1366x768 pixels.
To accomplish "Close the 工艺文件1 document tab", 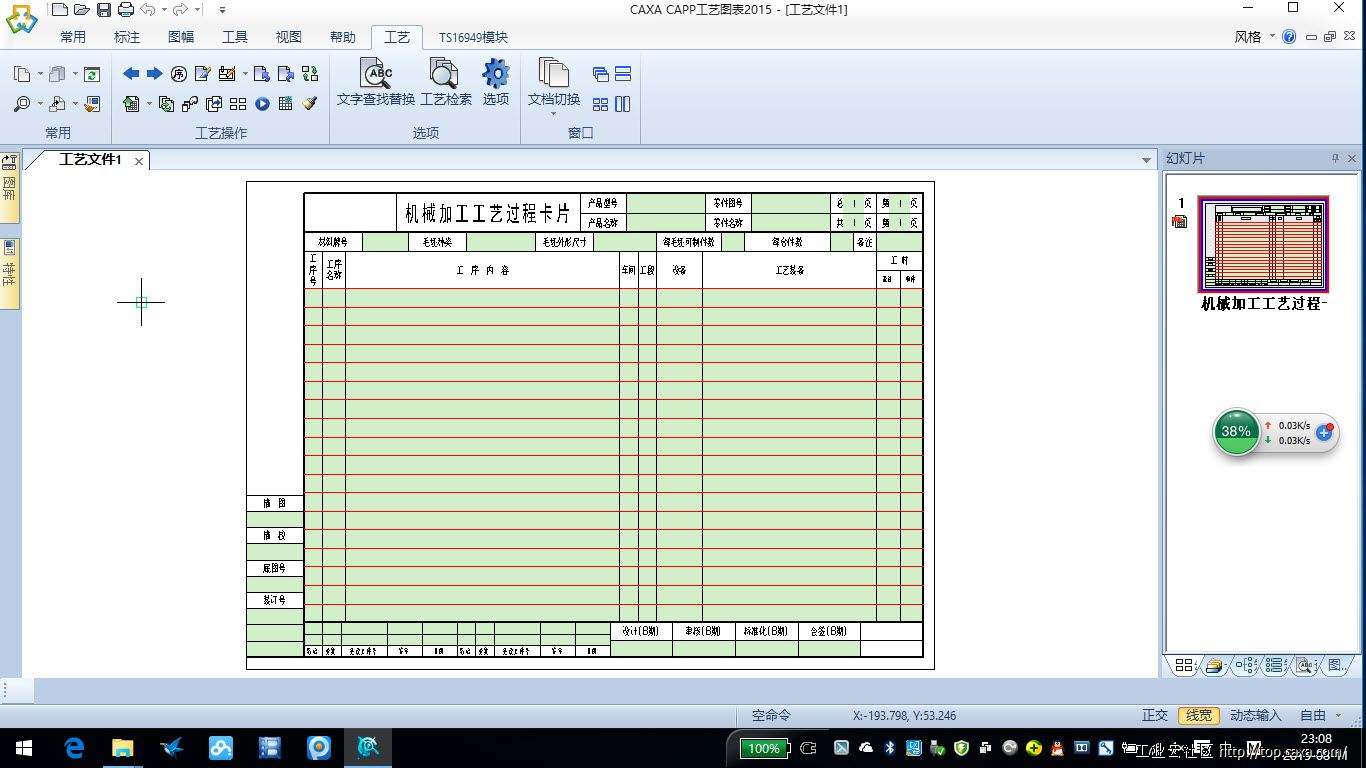I will coord(139,161).
